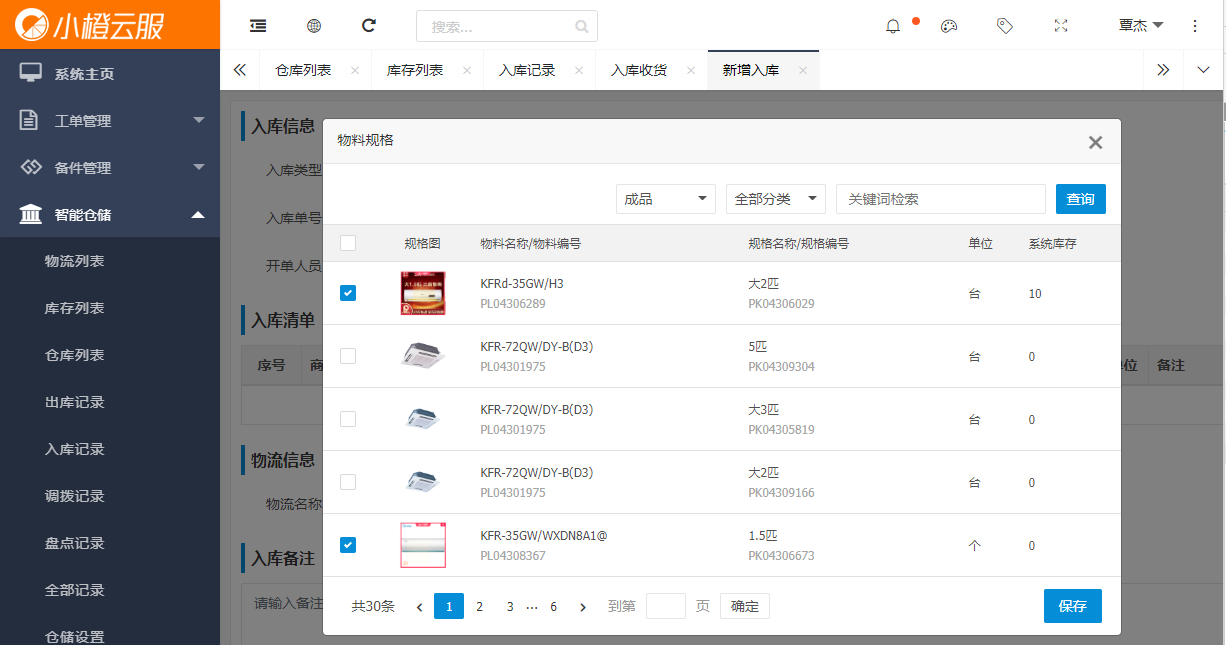Open the 全部分类 category dropdown
Viewport: 1226px width, 645px height.
coord(775,199)
